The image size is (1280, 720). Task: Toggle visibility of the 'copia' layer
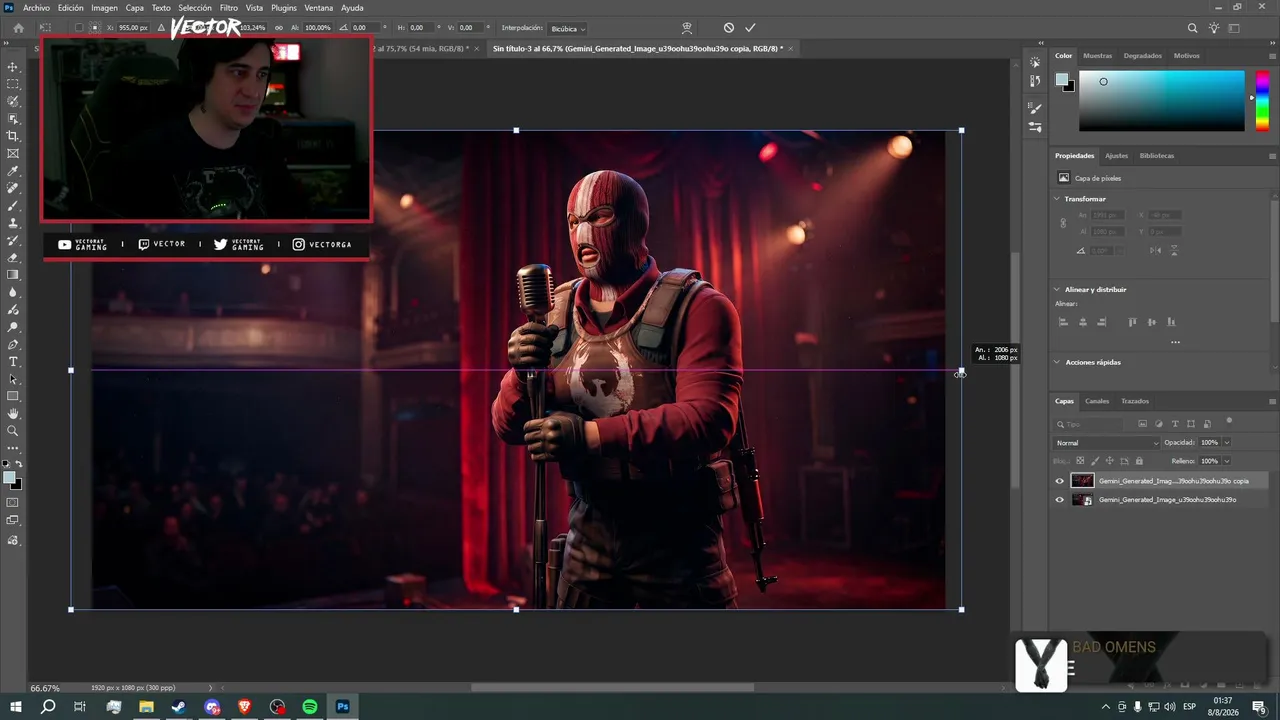tap(1060, 481)
